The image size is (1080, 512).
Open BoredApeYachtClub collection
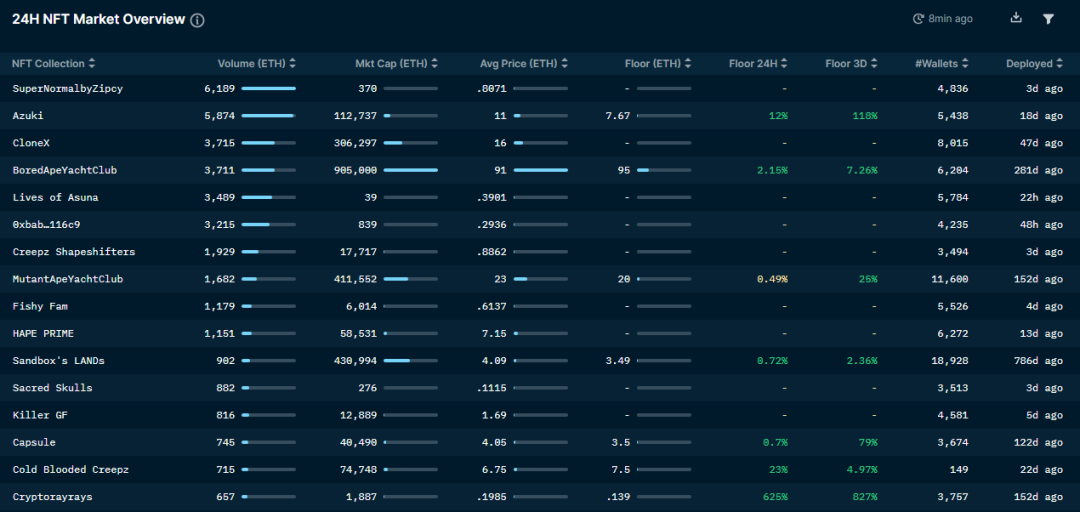[x=65, y=170]
